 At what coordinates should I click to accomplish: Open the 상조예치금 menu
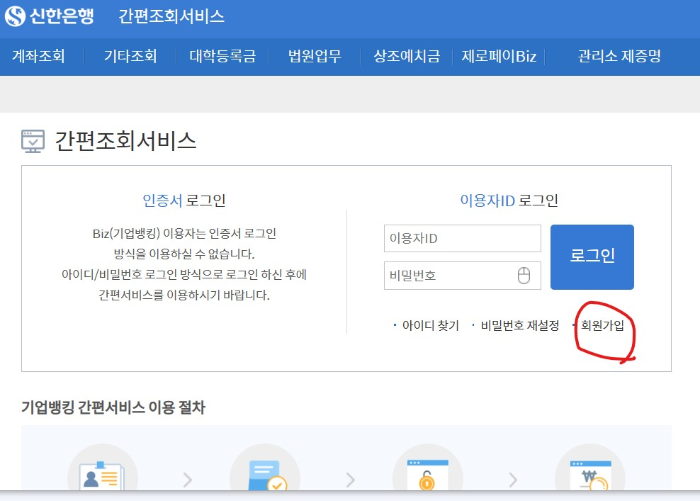[407, 56]
